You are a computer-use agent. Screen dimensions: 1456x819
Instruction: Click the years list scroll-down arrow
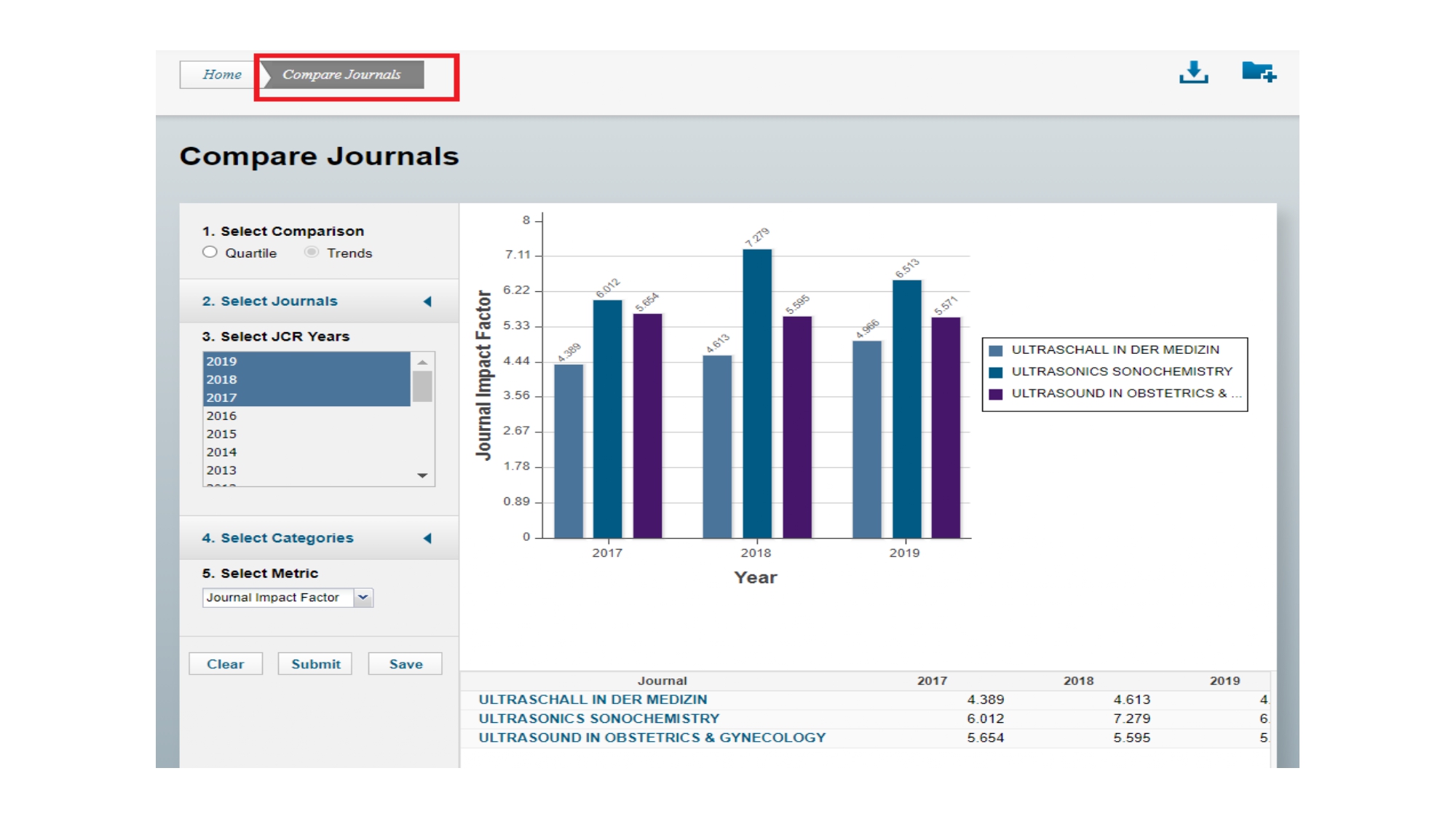[x=422, y=475]
